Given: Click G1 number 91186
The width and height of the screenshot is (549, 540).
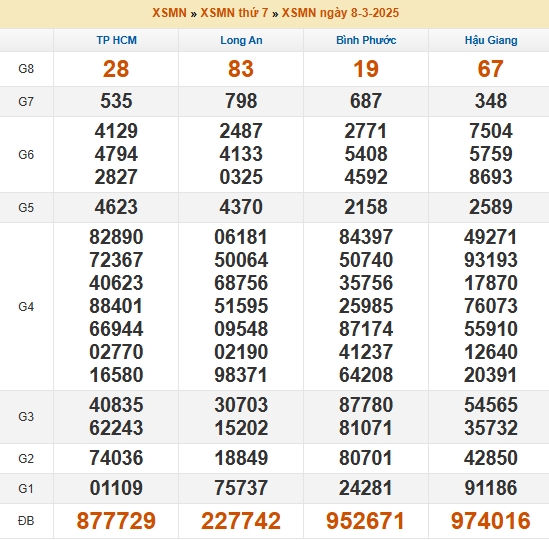Looking at the screenshot, I should pyautogui.click(x=491, y=488).
